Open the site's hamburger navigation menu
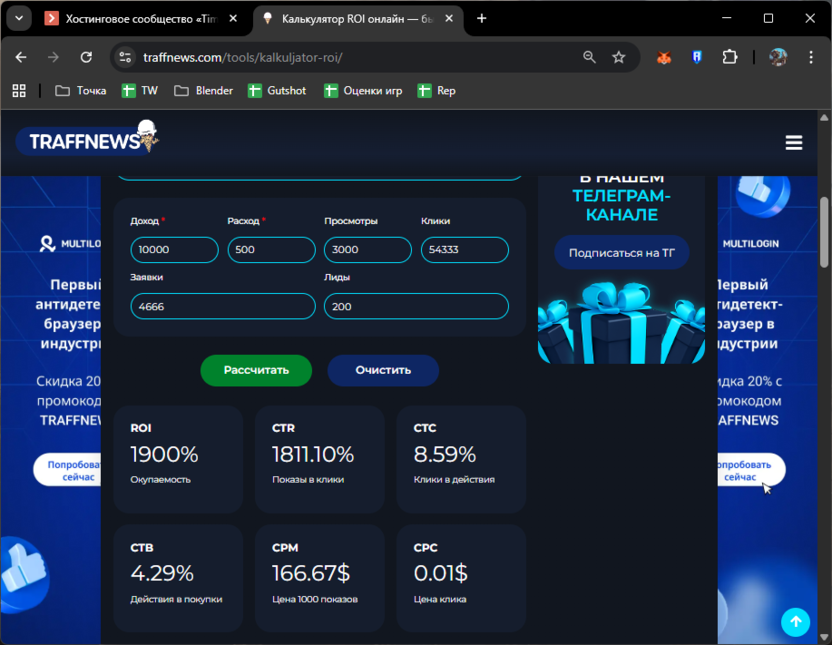The image size is (832, 645). (x=794, y=142)
